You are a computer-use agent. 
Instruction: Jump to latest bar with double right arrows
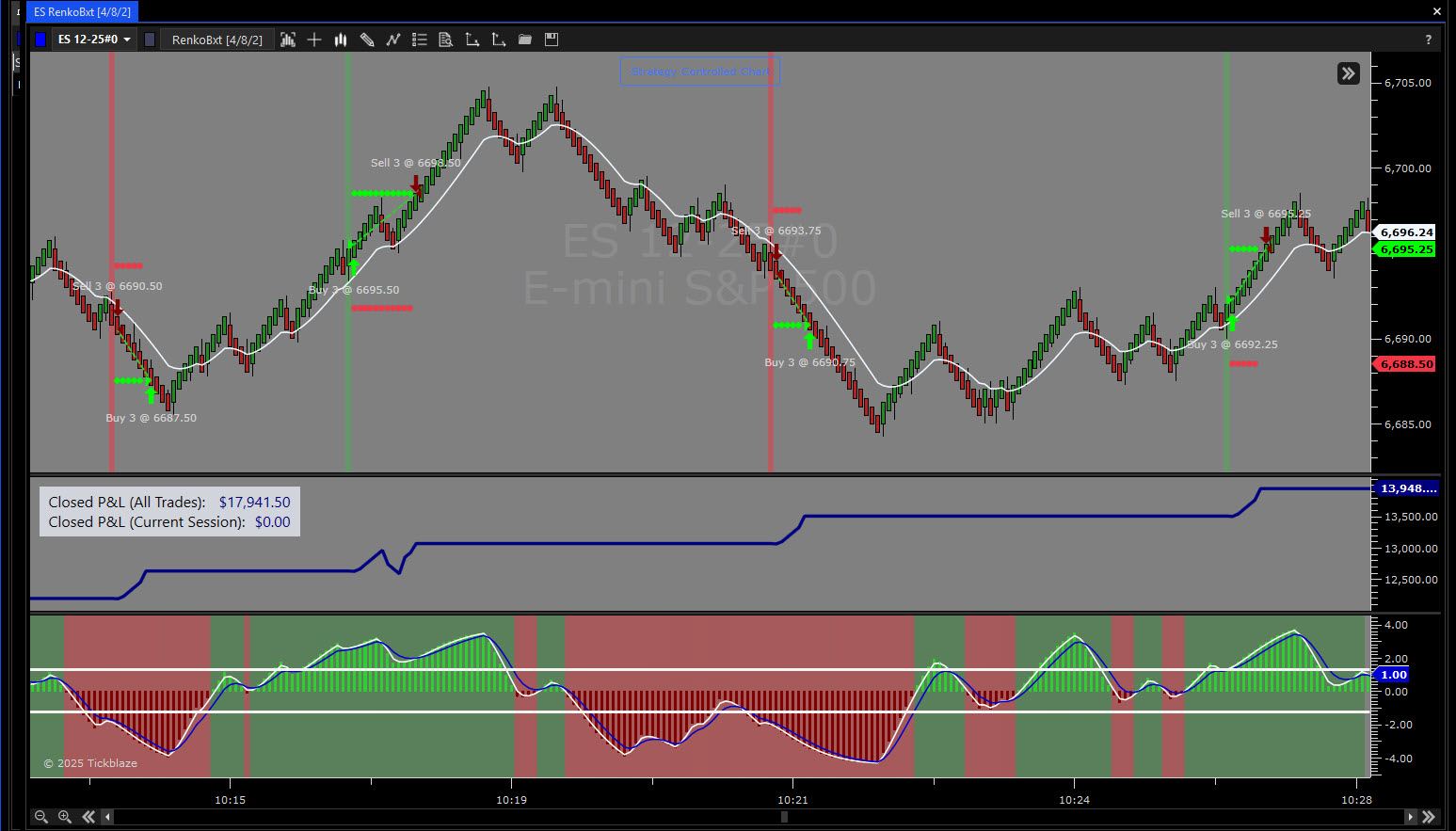tap(1429, 817)
